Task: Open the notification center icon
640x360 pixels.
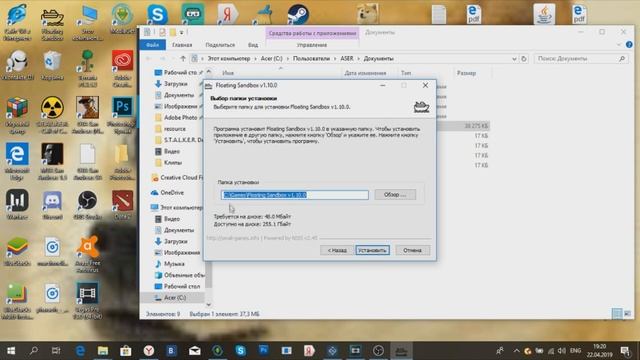Action: click(625, 351)
